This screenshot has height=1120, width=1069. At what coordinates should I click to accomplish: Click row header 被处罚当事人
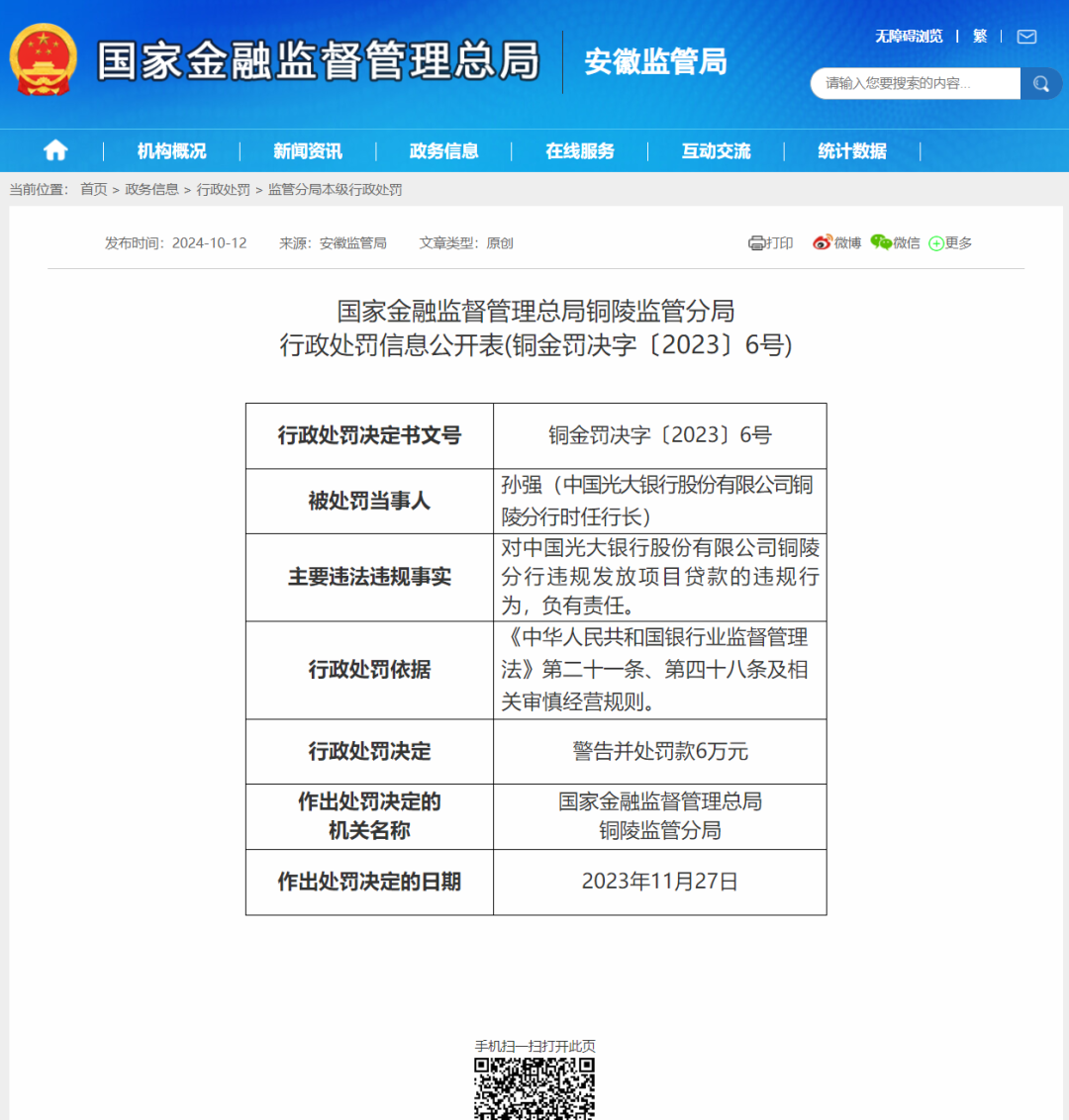point(369,501)
